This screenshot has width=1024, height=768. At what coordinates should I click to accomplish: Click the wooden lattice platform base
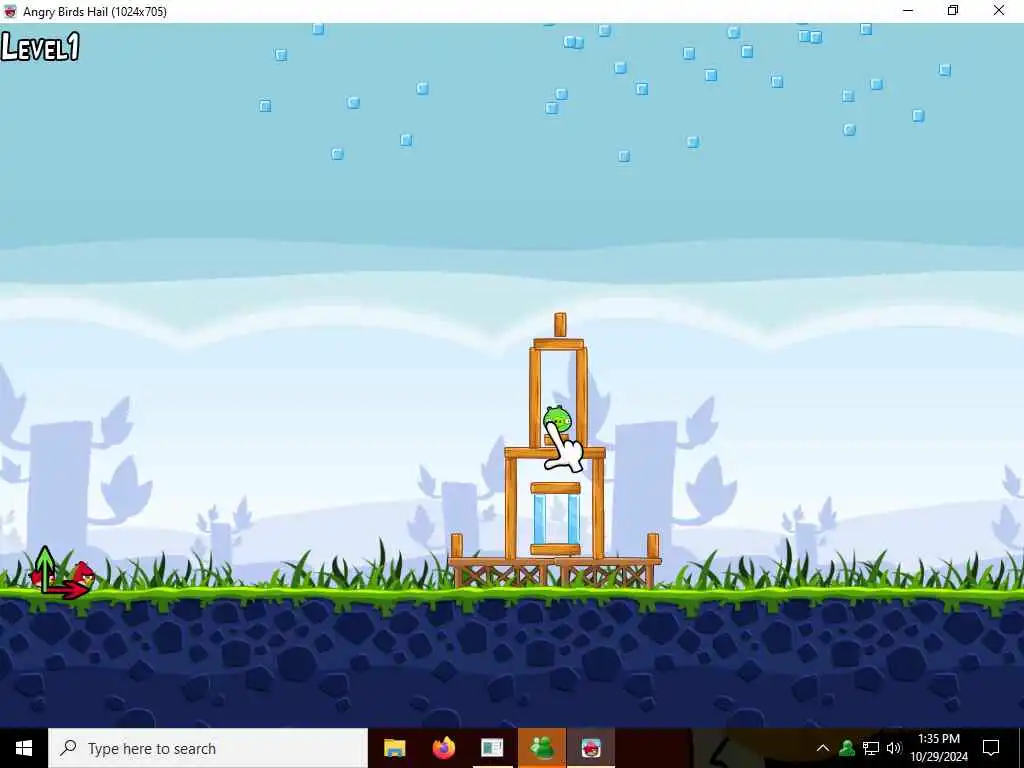(555, 573)
